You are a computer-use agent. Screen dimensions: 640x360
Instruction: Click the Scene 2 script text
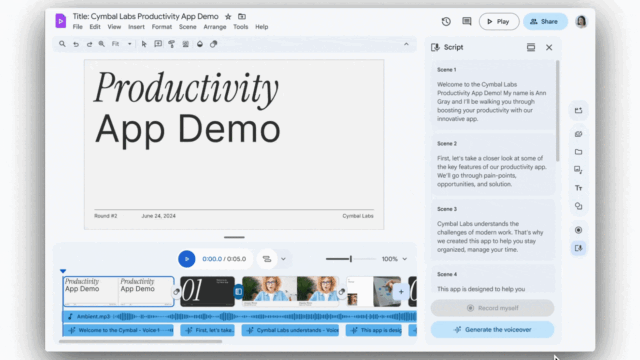[x=492, y=171]
